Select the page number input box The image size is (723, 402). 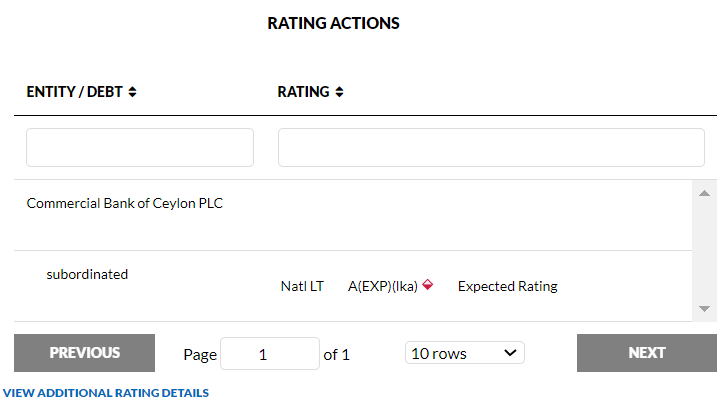click(269, 354)
